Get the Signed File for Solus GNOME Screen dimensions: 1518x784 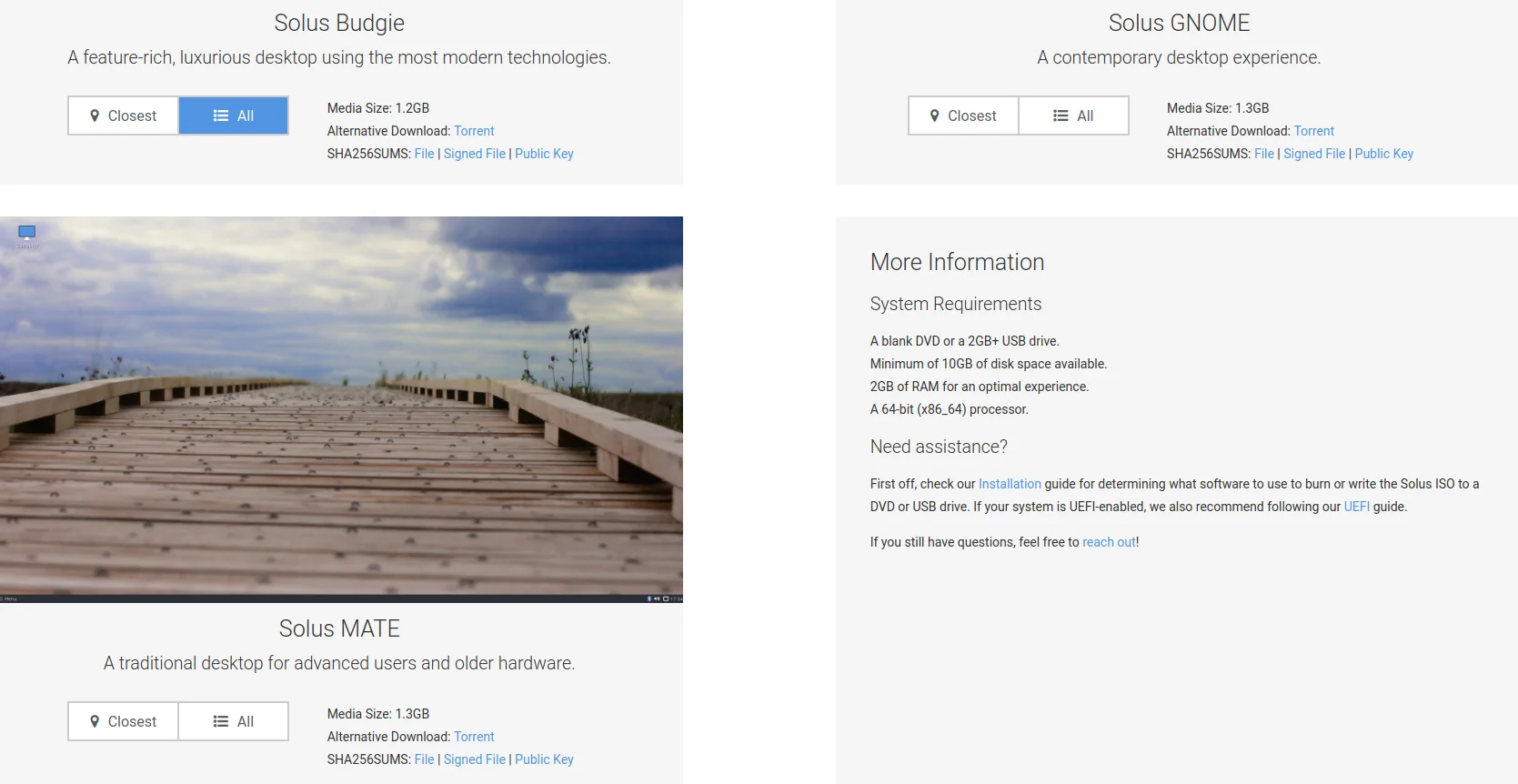1314,154
